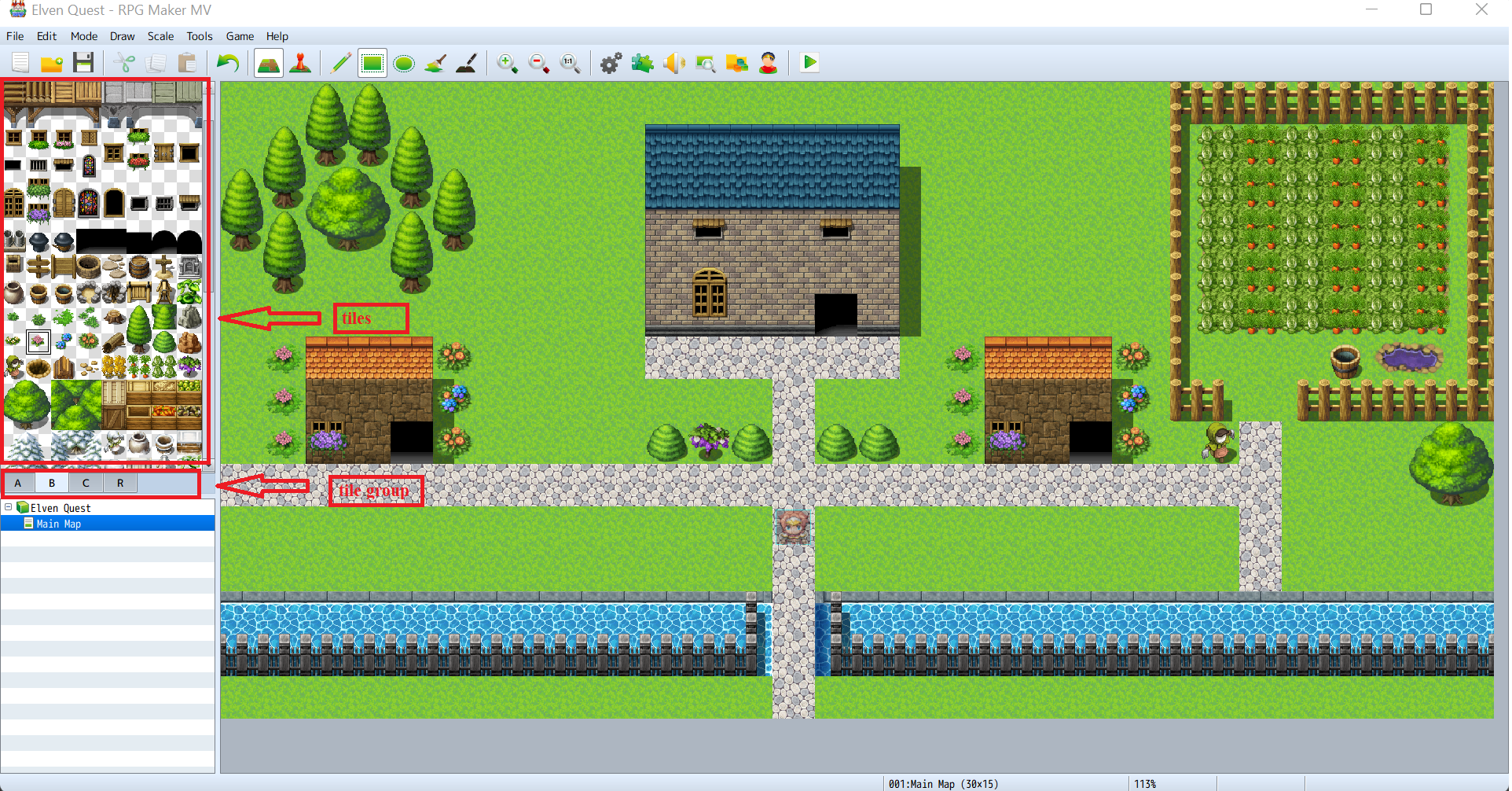Screen dimensions: 1512x791
Task: Open the Database via the gears icon
Action: (611, 63)
